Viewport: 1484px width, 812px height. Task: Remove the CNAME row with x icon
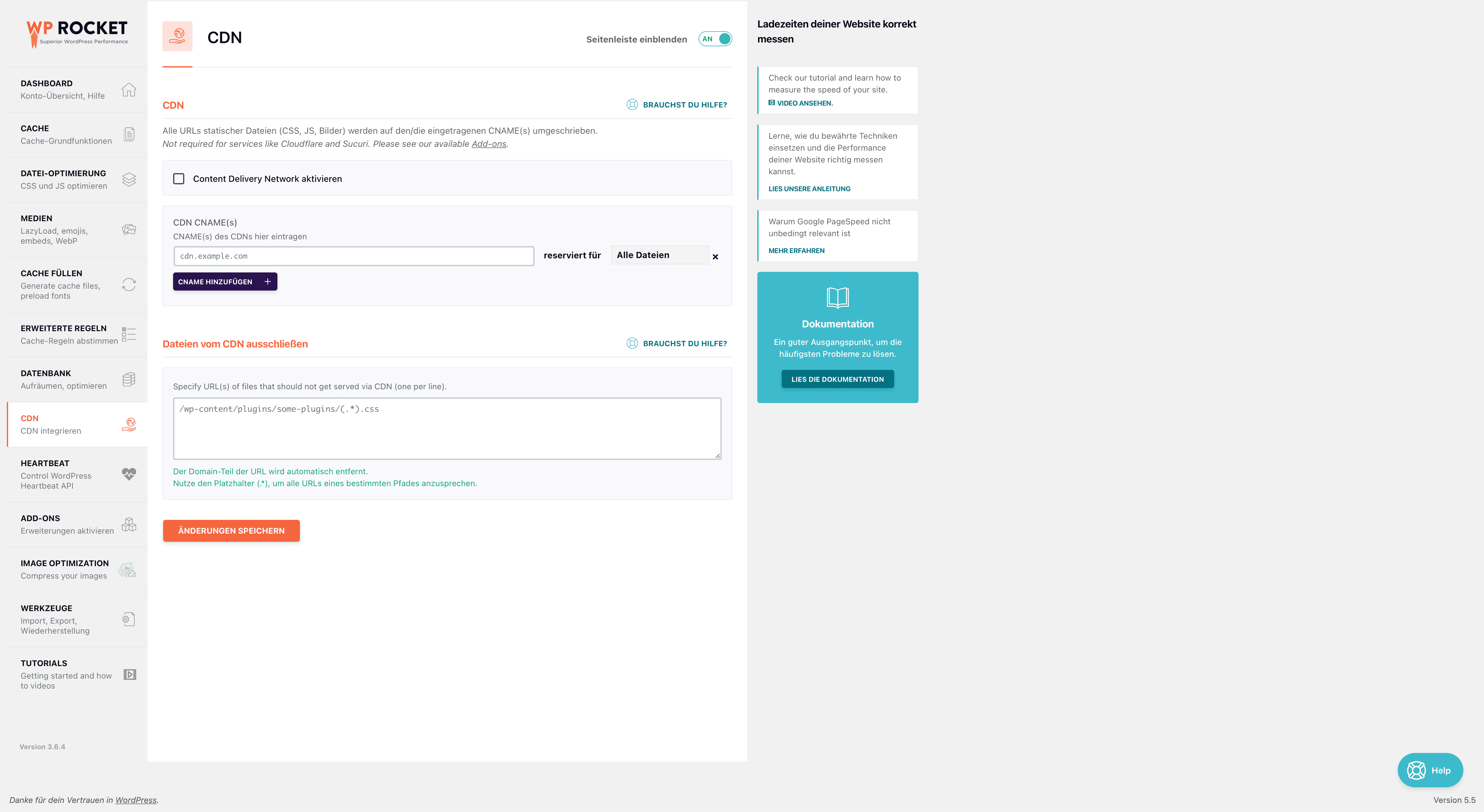(715, 257)
